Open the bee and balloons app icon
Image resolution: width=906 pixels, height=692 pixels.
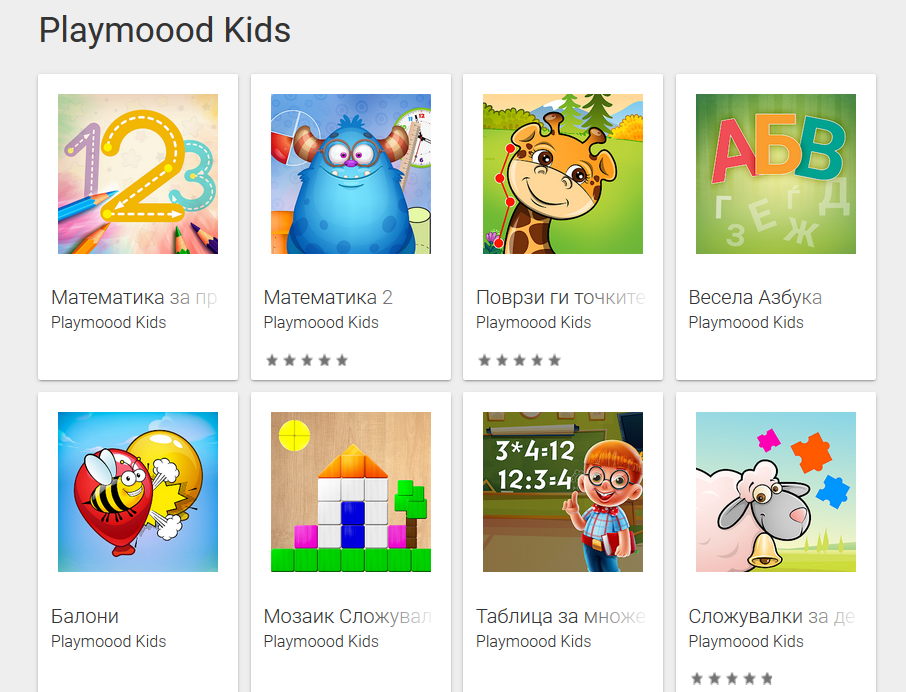coord(138,492)
